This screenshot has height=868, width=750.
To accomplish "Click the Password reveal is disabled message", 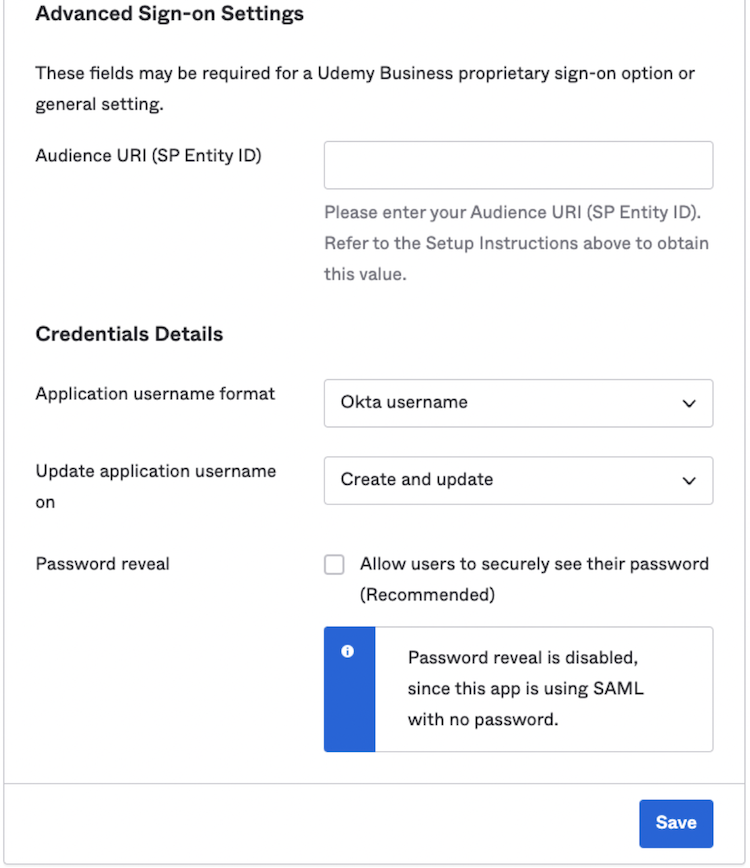I will coord(526,688).
